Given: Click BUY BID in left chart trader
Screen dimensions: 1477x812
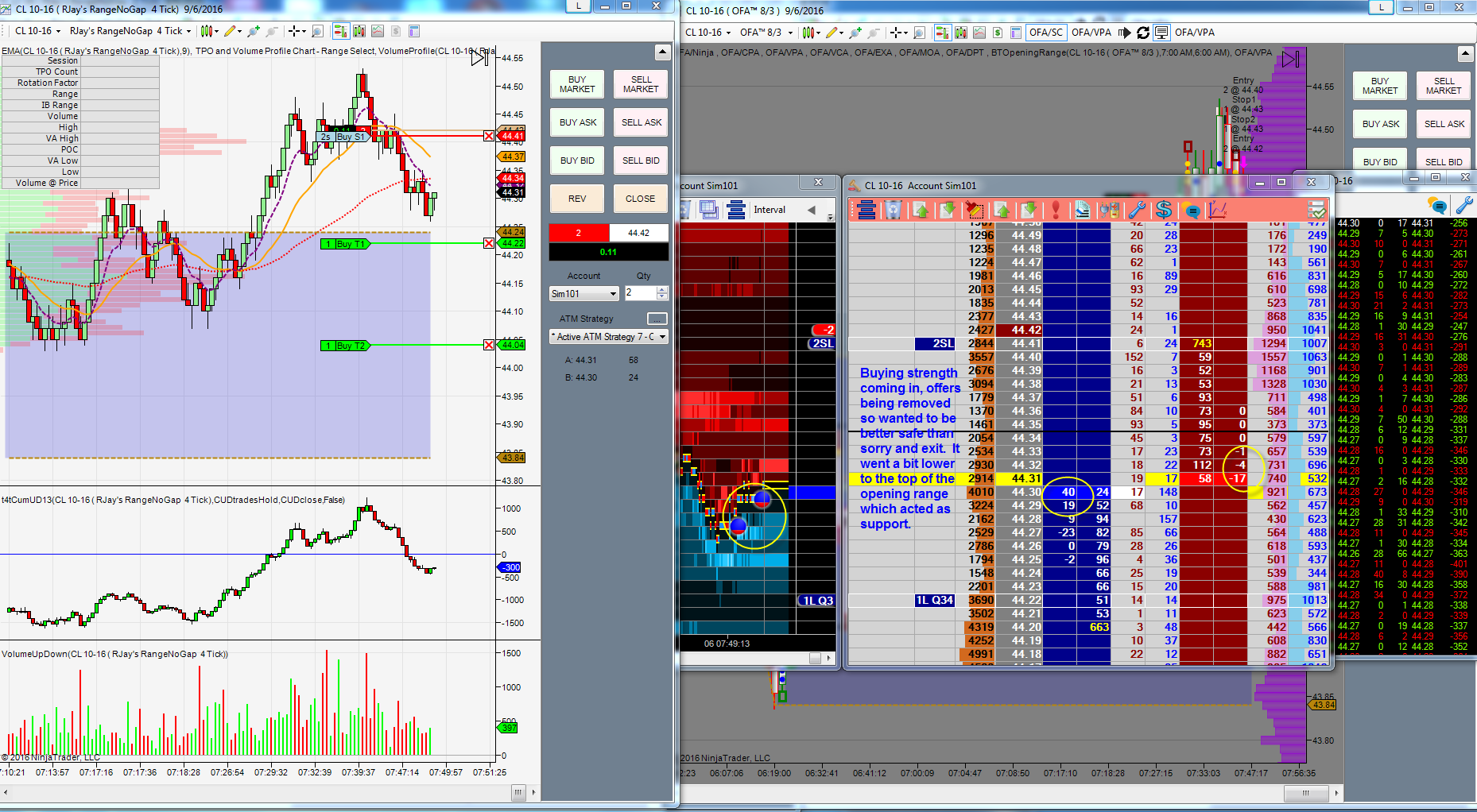Looking at the screenshot, I should point(577,160).
